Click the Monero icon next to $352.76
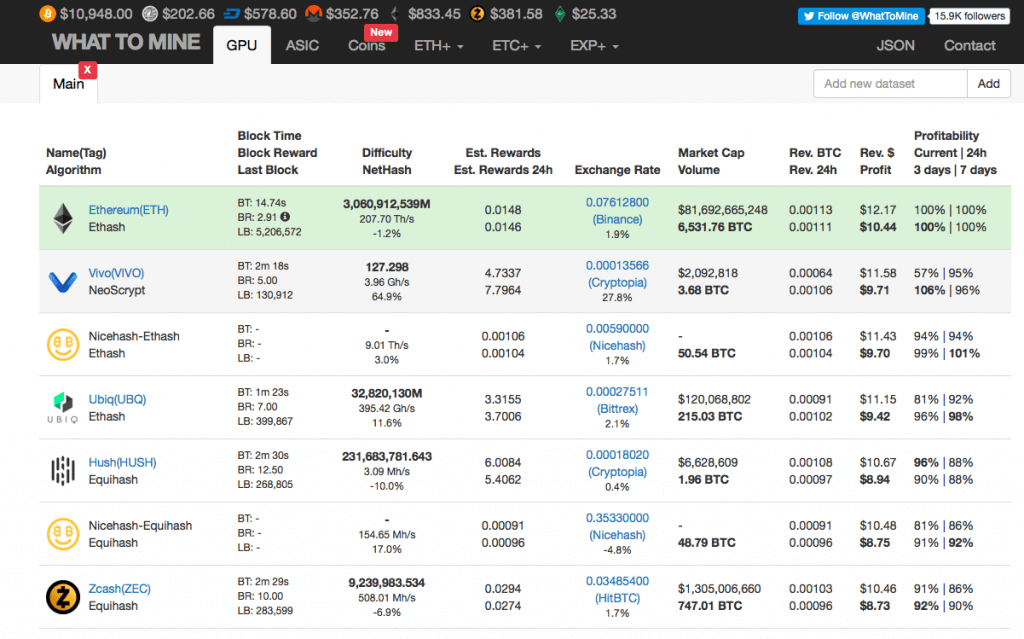 pos(313,14)
